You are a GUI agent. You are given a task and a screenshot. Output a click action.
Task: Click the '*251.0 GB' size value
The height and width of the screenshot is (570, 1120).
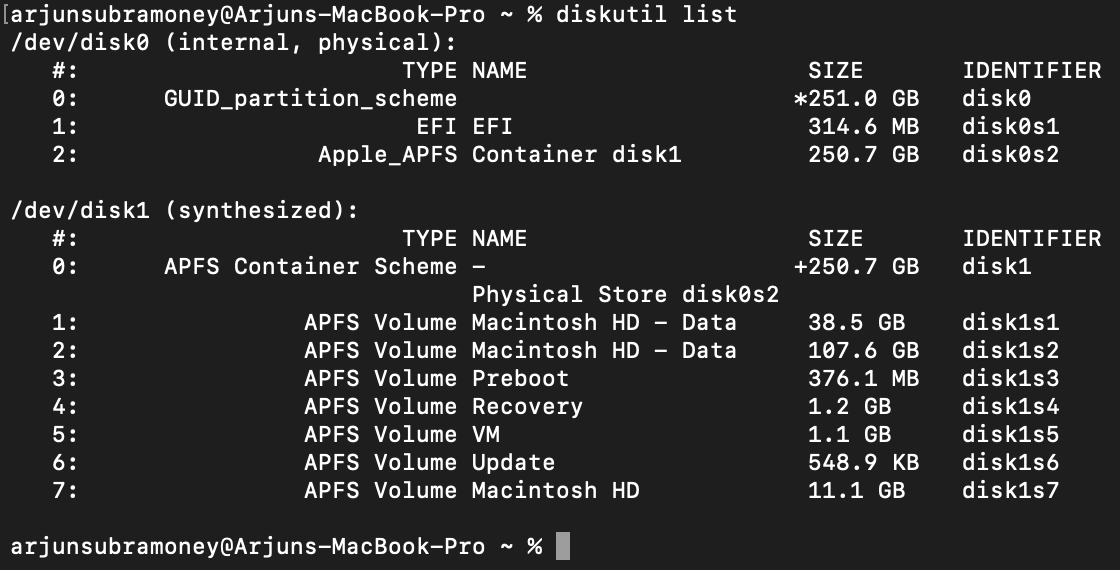856,99
